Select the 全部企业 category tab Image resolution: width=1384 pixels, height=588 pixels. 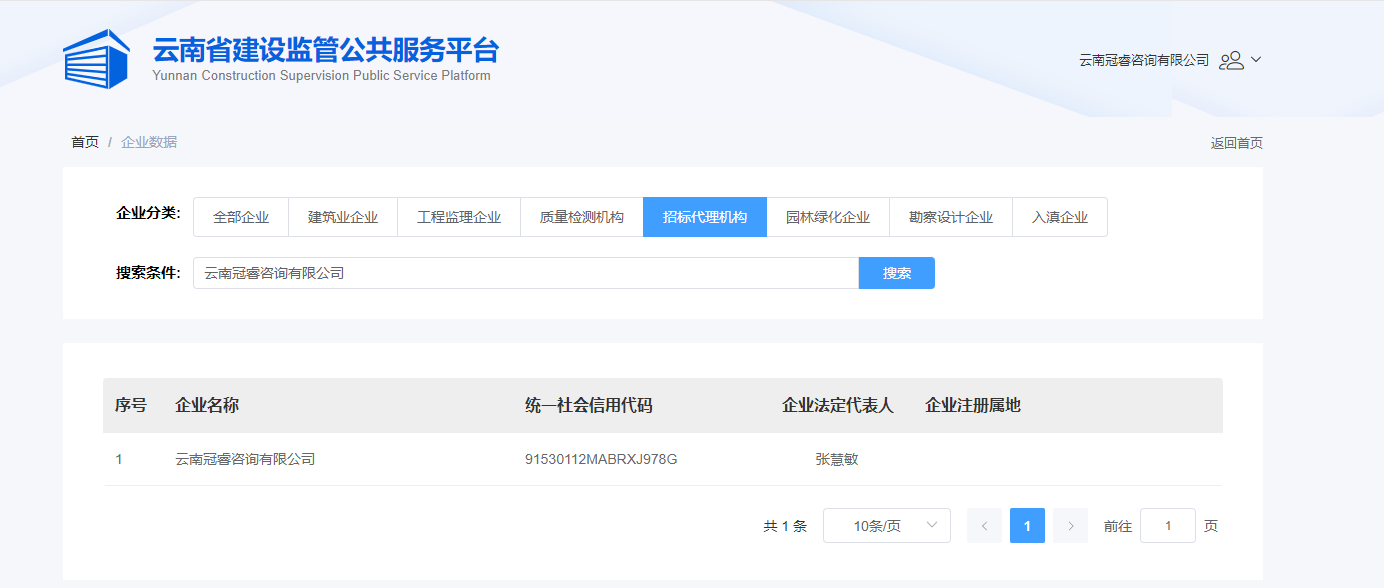tap(241, 217)
